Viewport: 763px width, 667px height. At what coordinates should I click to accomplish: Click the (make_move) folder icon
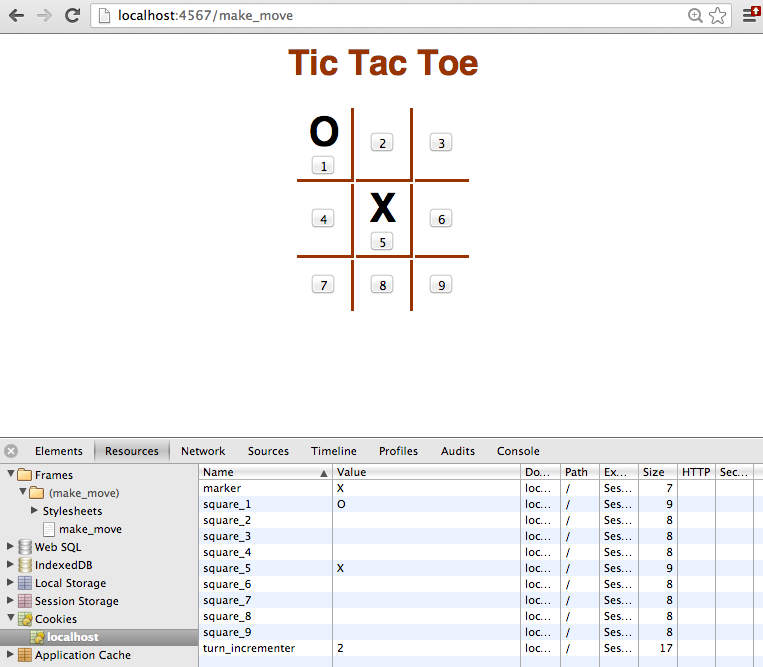point(36,493)
